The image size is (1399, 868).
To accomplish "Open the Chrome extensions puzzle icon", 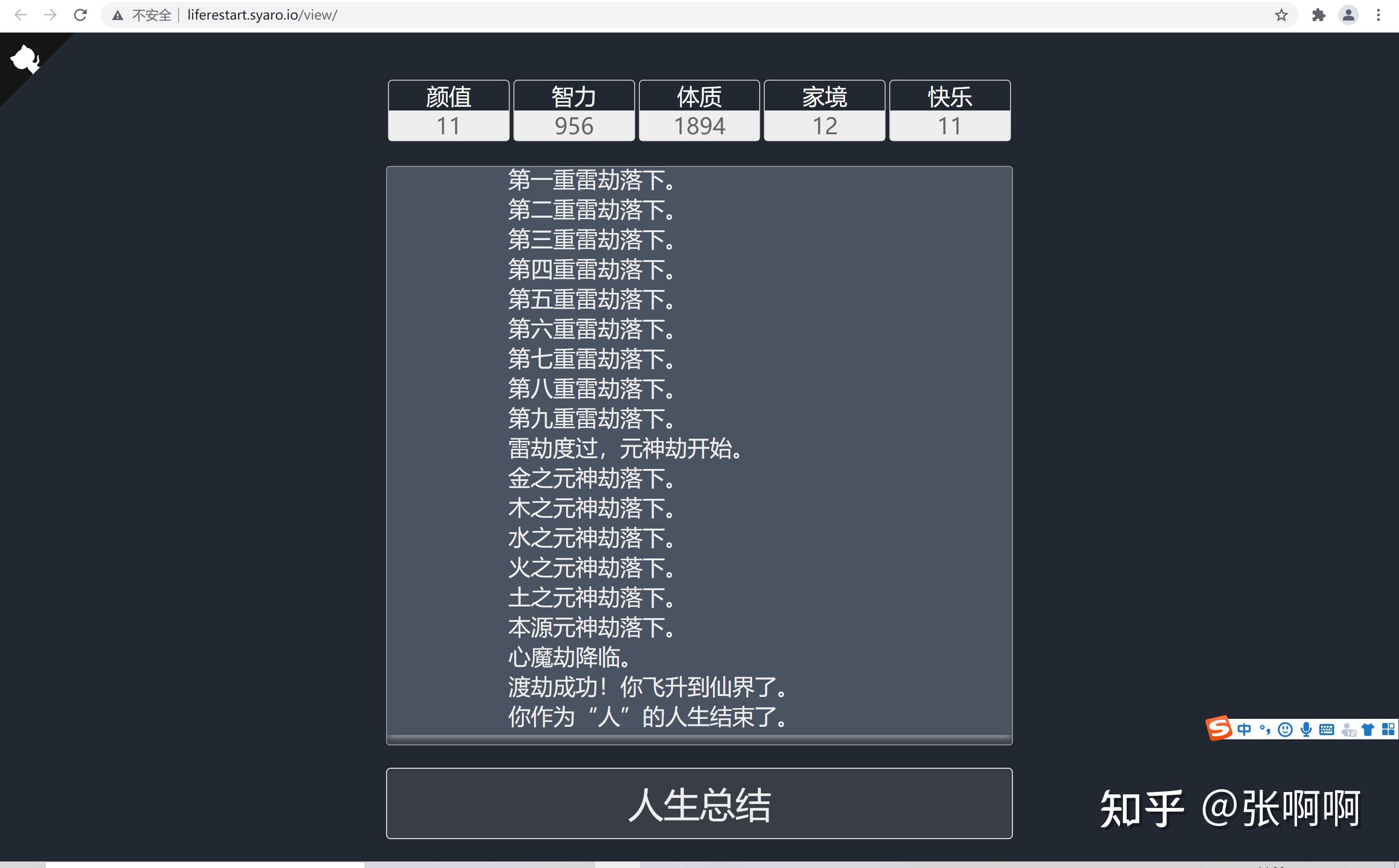I will point(1319,15).
